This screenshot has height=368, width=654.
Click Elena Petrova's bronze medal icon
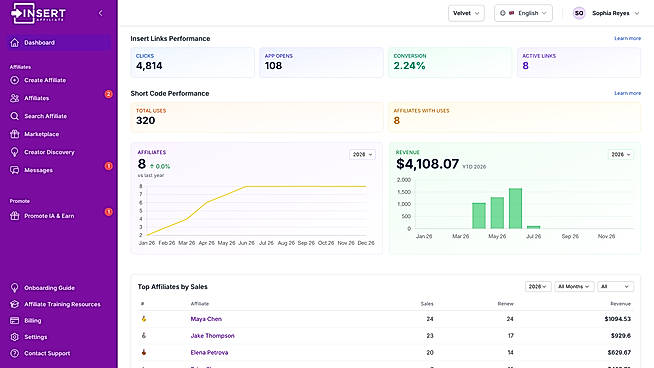pos(143,352)
